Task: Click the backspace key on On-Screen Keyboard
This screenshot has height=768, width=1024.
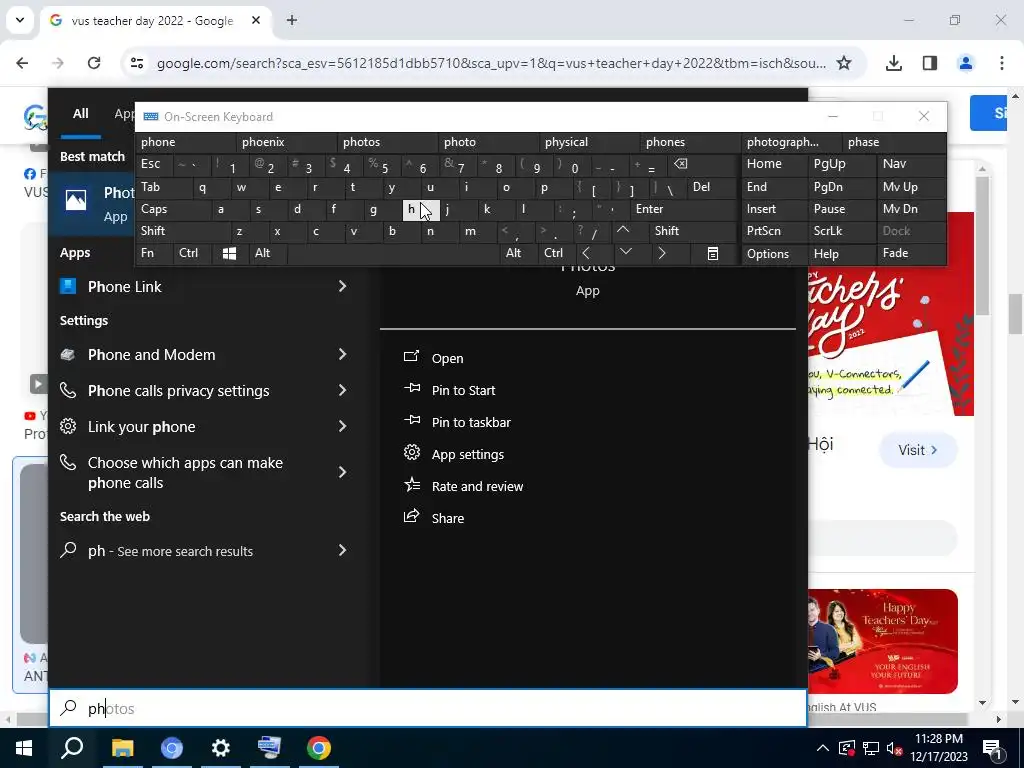Action: pyautogui.click(x=680, y=164)
